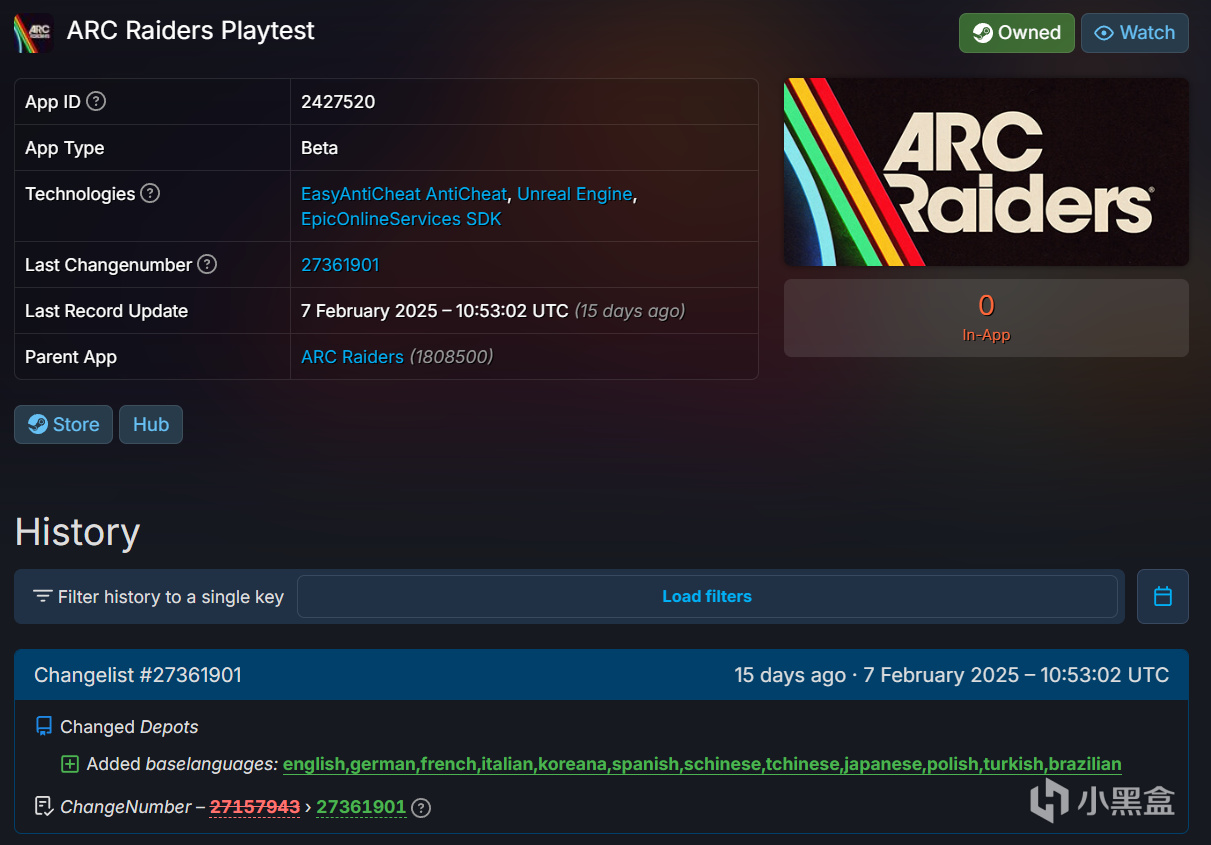Open the Unreal Engine technology link

[574, 193]
